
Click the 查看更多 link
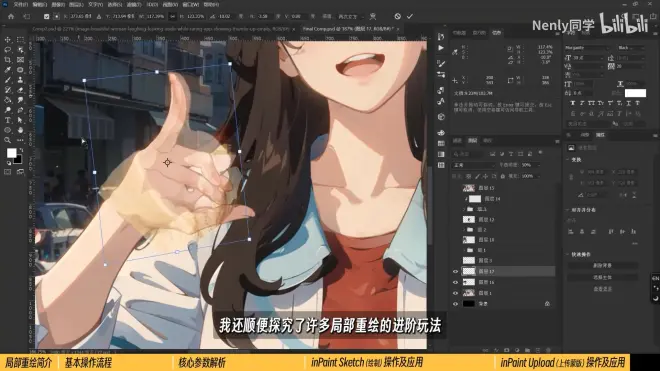pyautogui.click(x=602, y=289)
